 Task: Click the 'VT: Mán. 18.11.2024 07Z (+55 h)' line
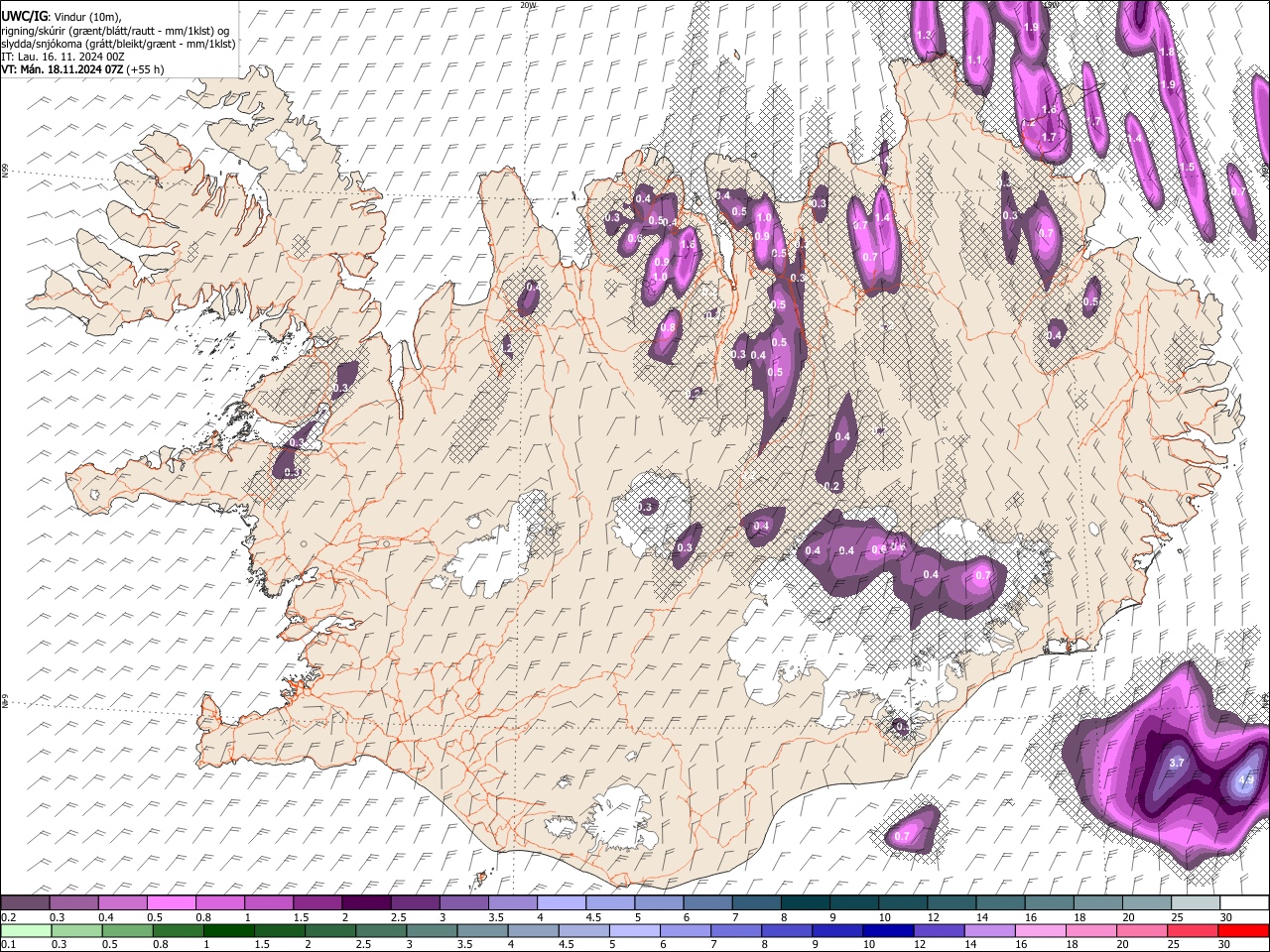click(x=82, y=69)
